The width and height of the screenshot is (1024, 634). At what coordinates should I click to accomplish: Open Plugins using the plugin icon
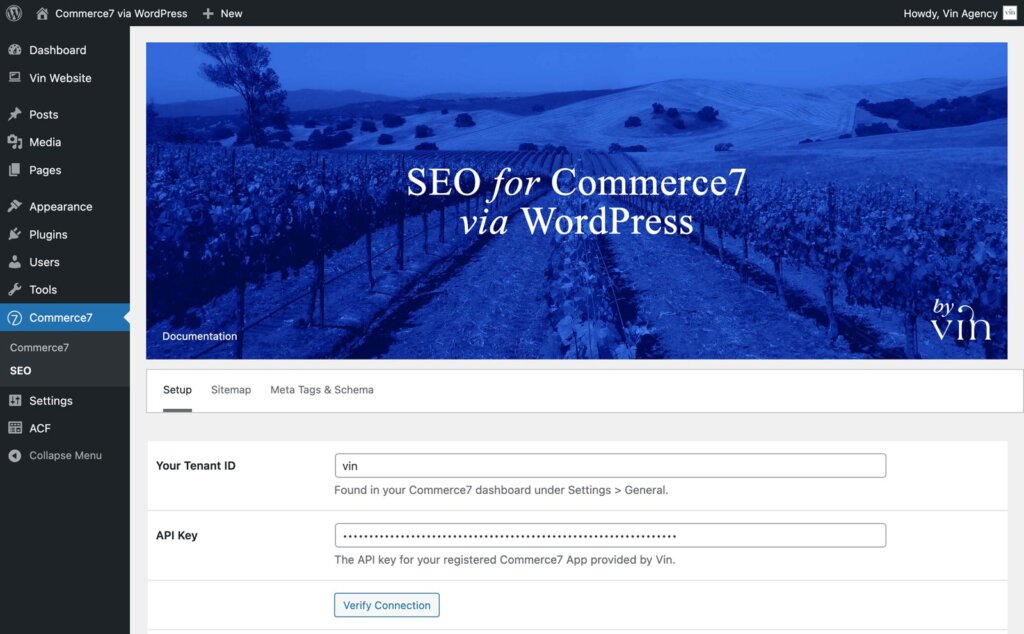tap(15, 234)
